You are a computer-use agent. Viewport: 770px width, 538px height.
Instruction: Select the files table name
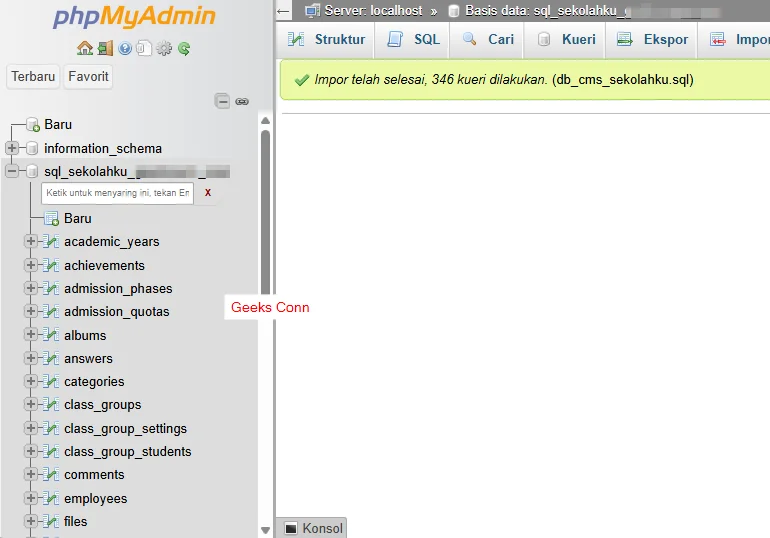pyautogui.click(x=76, y=521)
